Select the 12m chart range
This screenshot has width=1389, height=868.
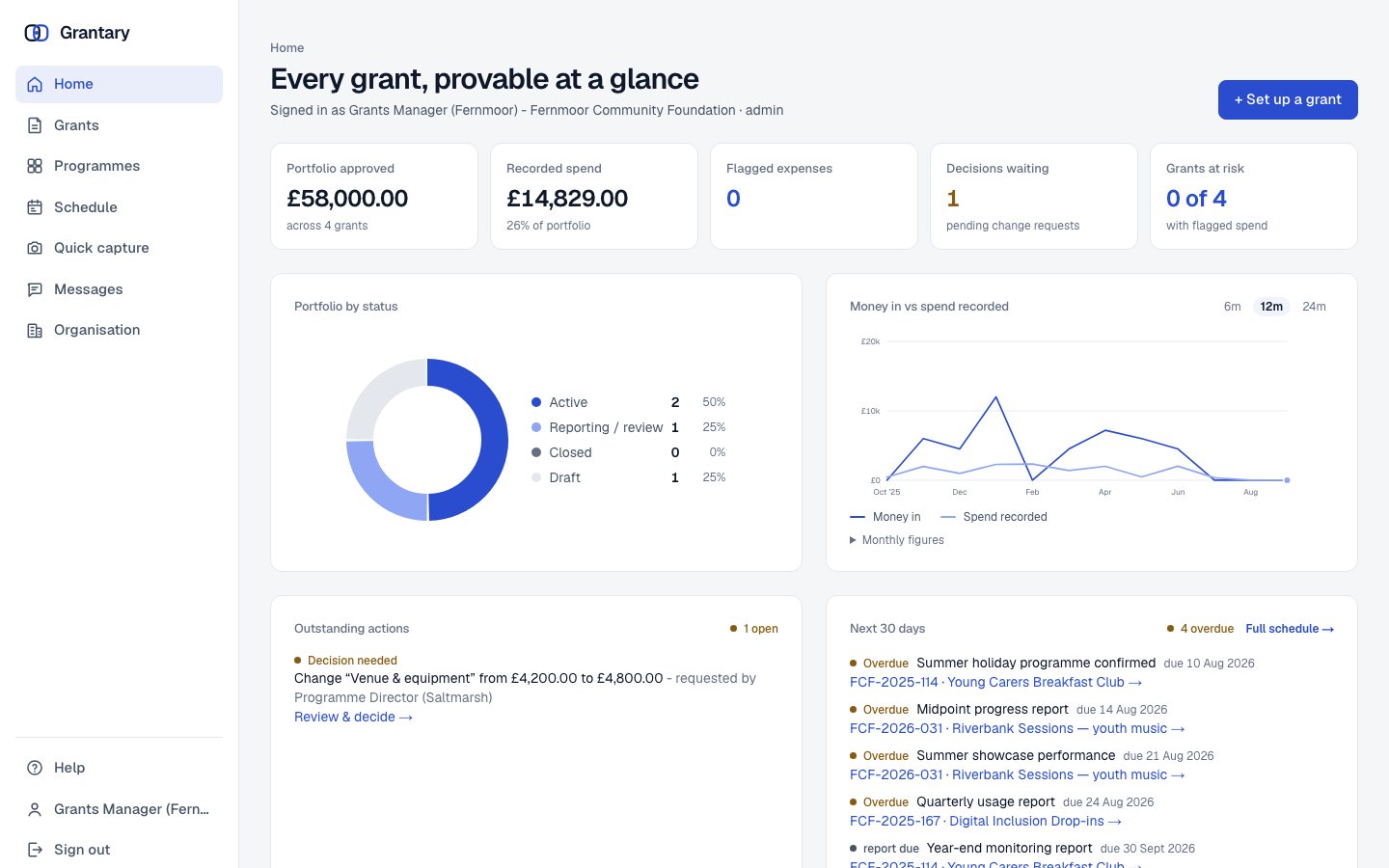(x=1271, y=307)
